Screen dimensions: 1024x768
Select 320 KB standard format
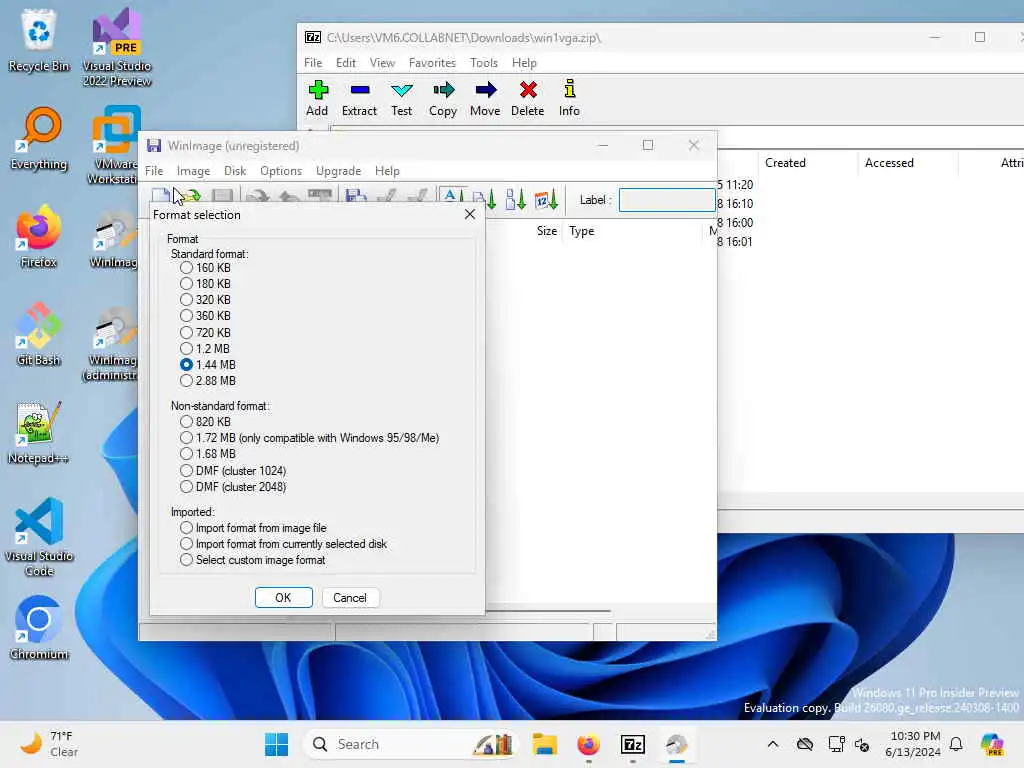(x=205, y=300)
